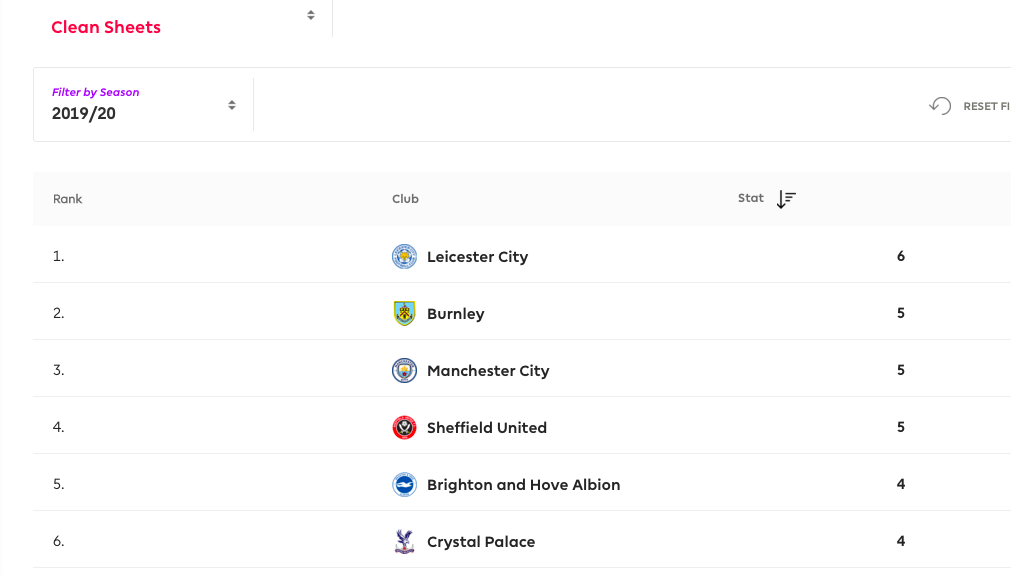Toggle Stat column sort order icon
This screenshot has width=1011, height=575.
pos(786,199)
